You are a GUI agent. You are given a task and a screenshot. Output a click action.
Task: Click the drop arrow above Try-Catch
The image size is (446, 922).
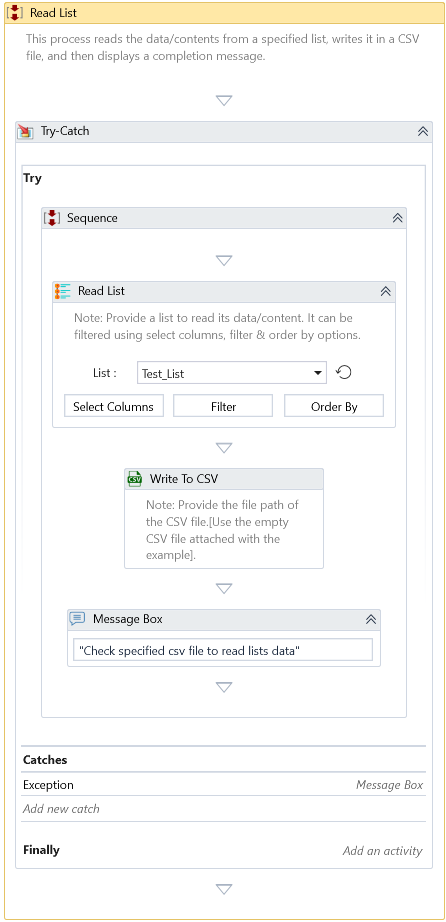coord(224,101)
